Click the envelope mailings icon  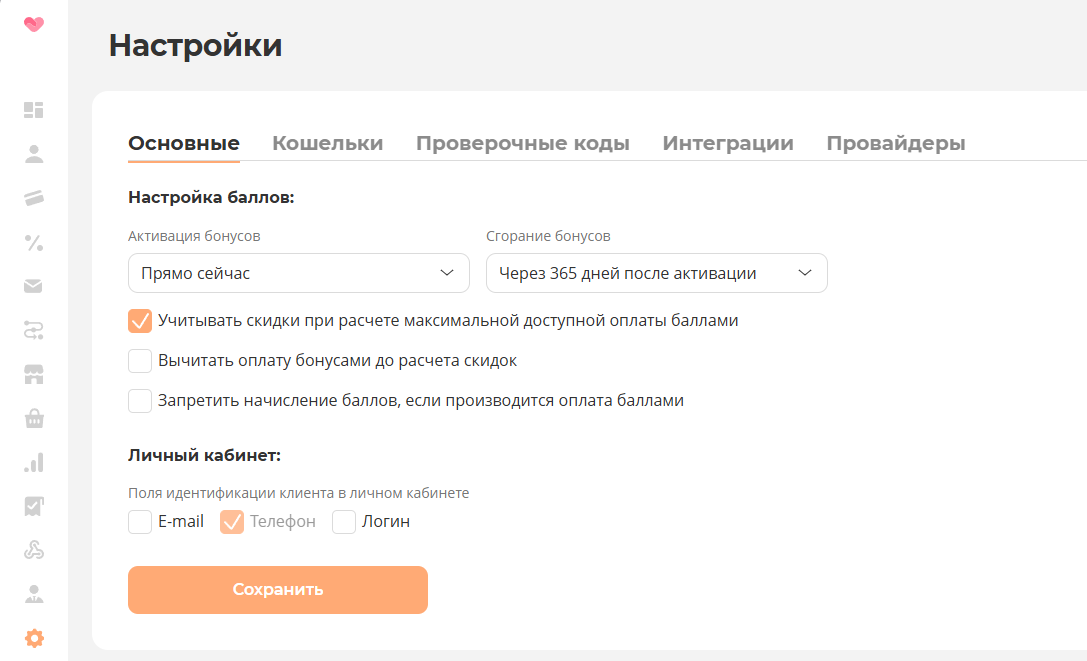[x=34, y=286]
